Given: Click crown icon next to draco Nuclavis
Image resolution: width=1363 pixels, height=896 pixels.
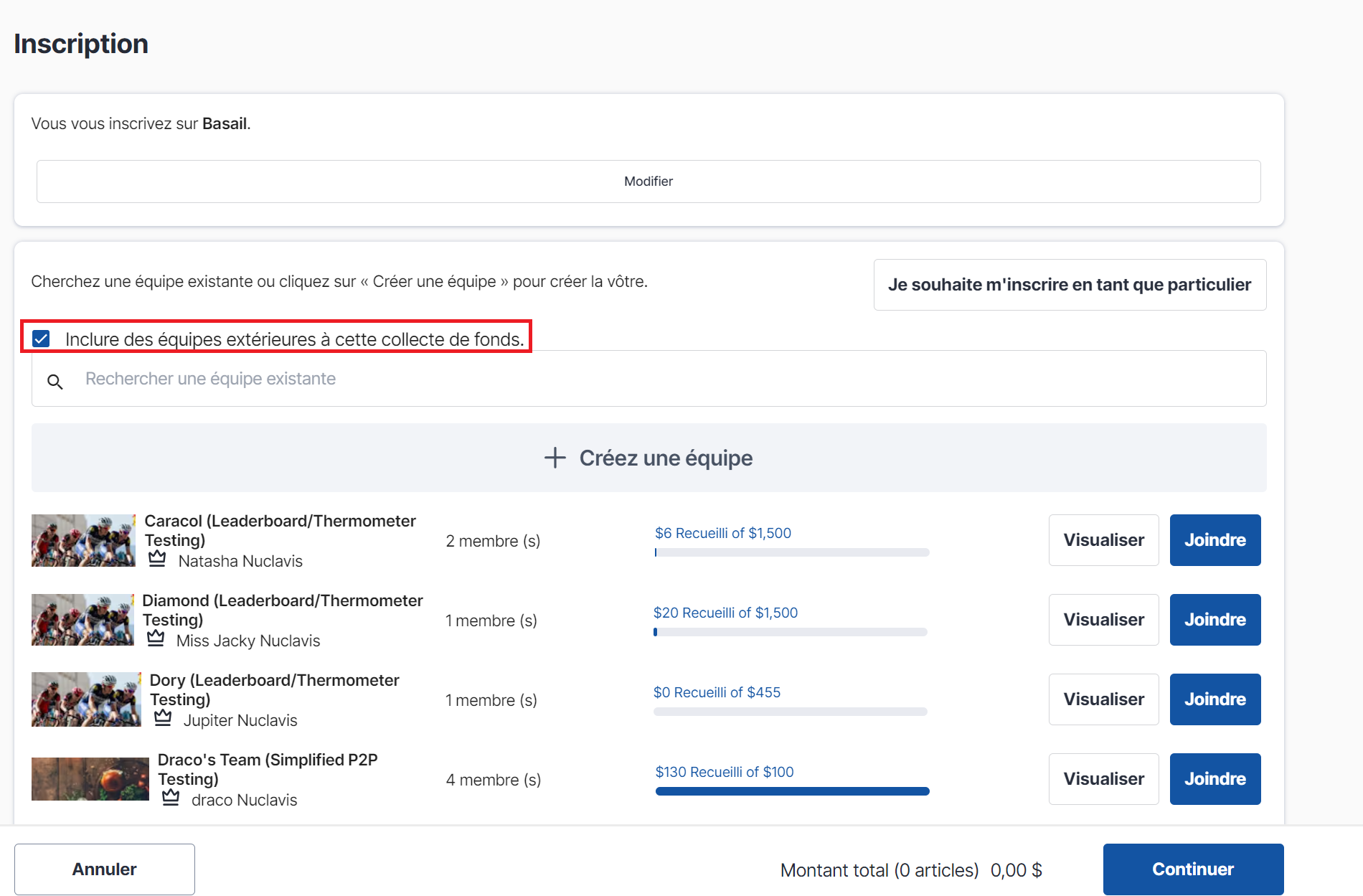Looking at the screenshot, I should click(171, 798).
